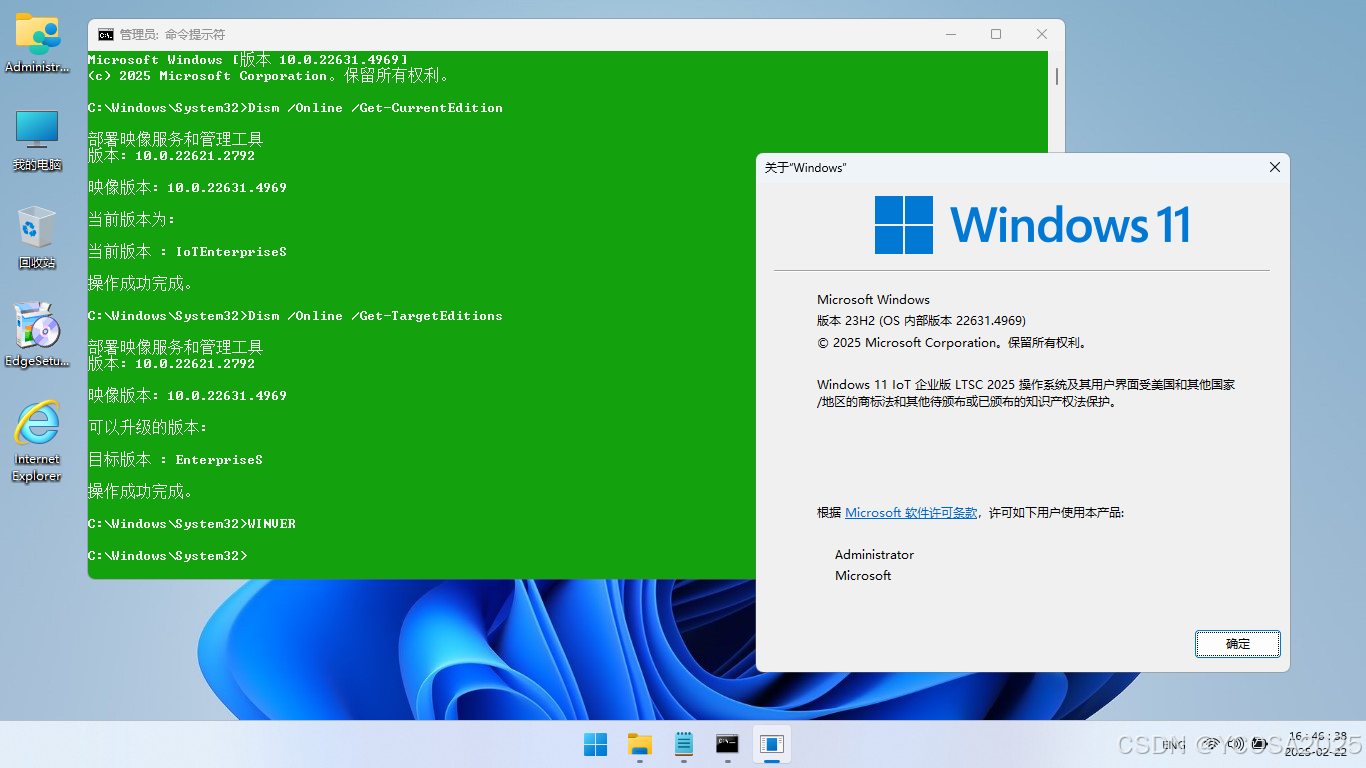Click the Windows 11 logo in dialog
This screenshot has height=768, width=1366.
click(1031, 224)
